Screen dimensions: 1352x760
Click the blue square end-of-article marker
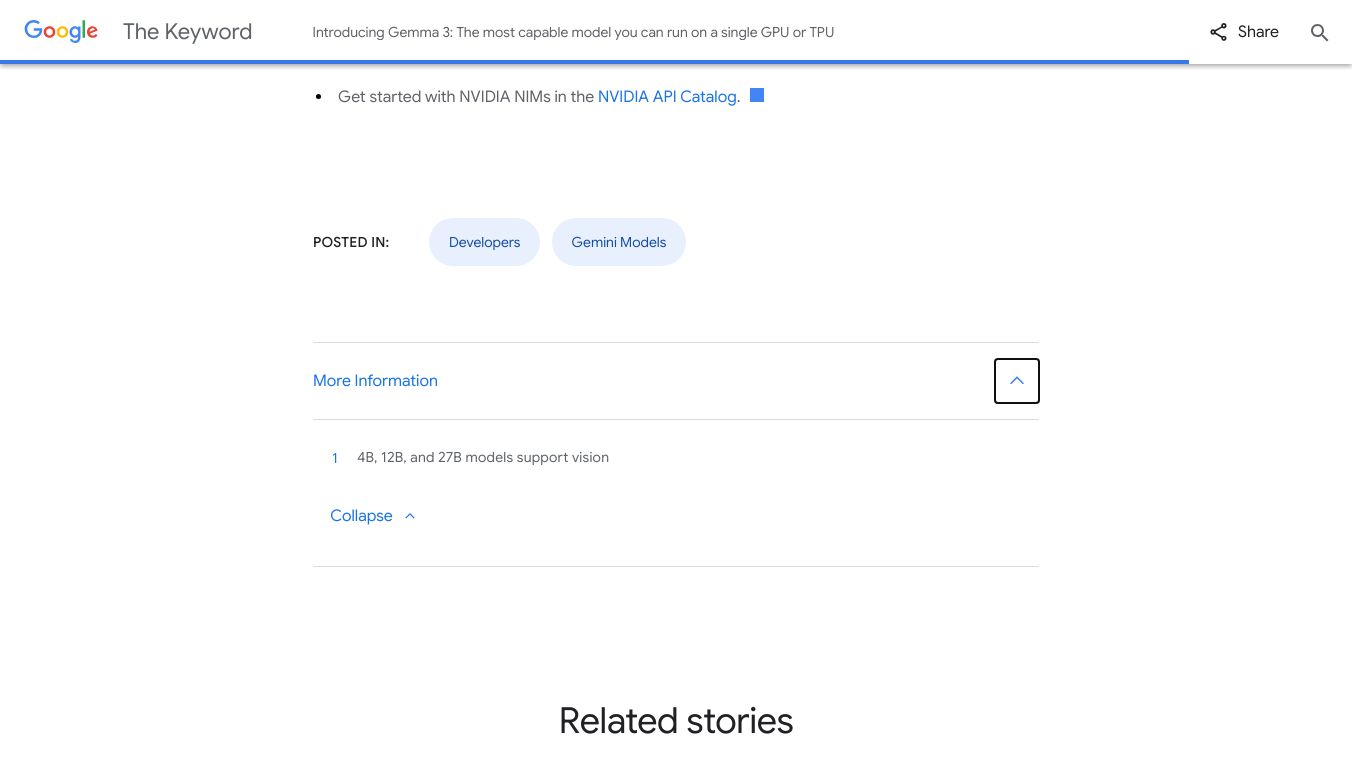[x=757, y=95]
